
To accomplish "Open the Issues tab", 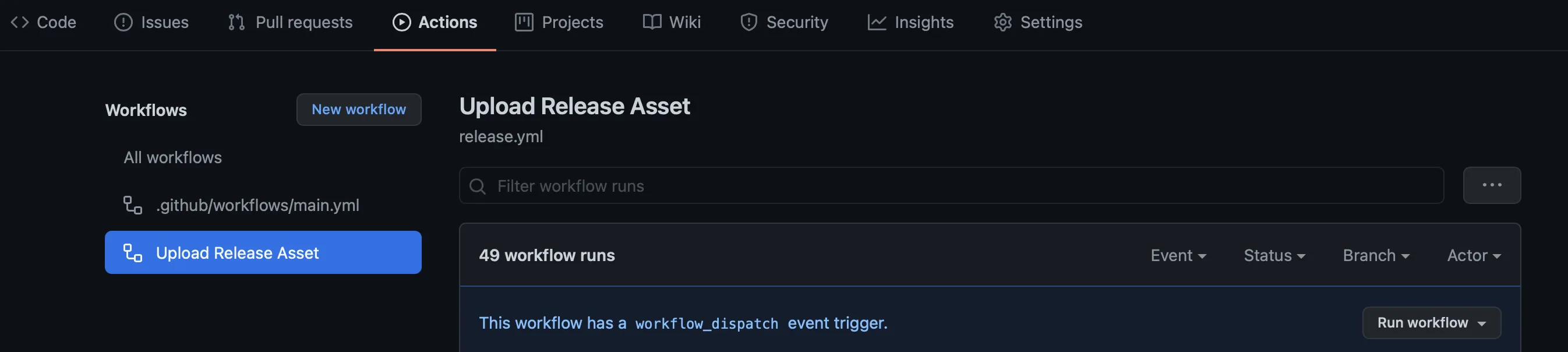I will 151,23.
